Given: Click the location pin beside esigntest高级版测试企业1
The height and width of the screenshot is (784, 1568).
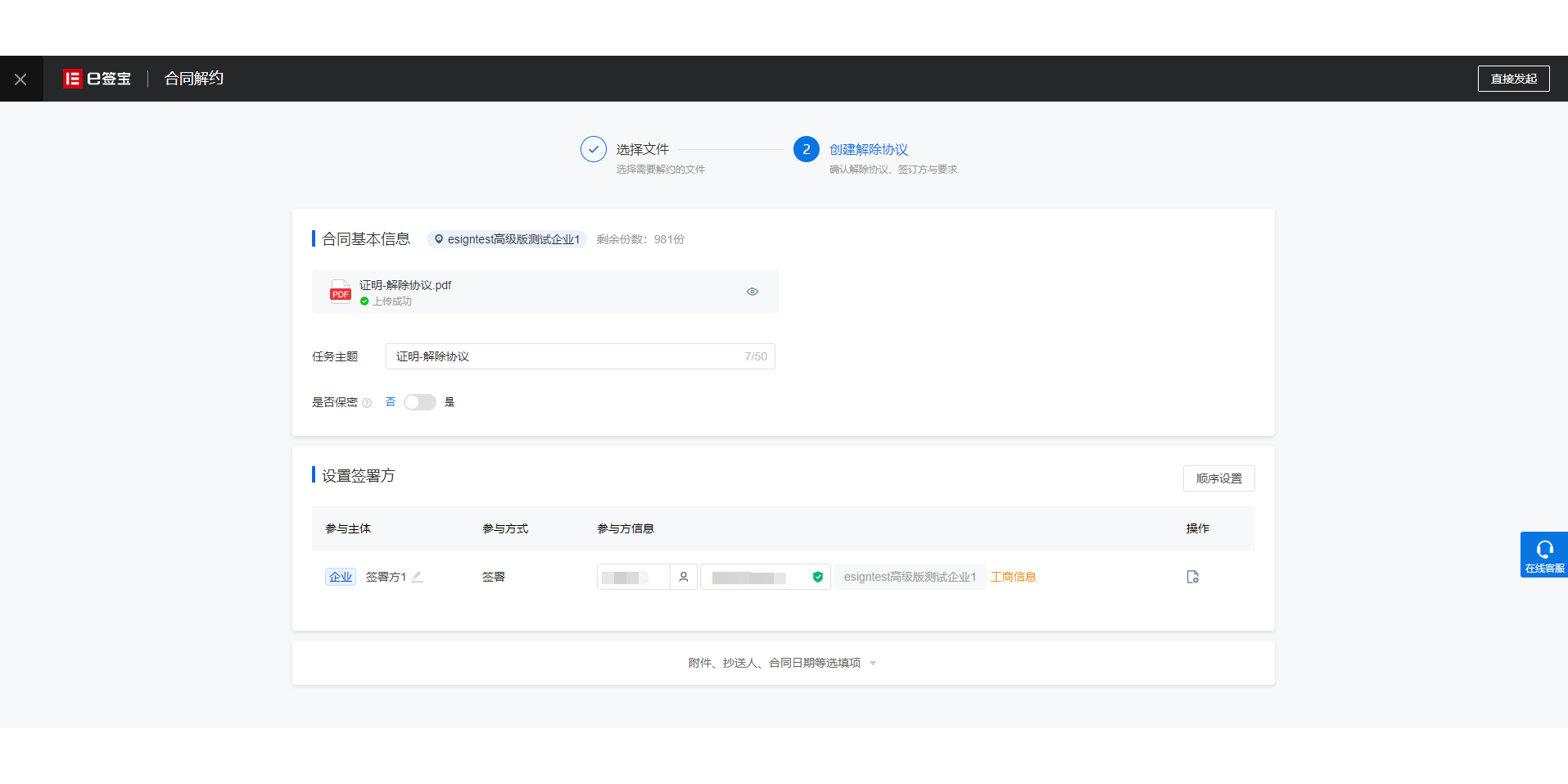Looking at the screenshot, I should [x=438, y=239].
